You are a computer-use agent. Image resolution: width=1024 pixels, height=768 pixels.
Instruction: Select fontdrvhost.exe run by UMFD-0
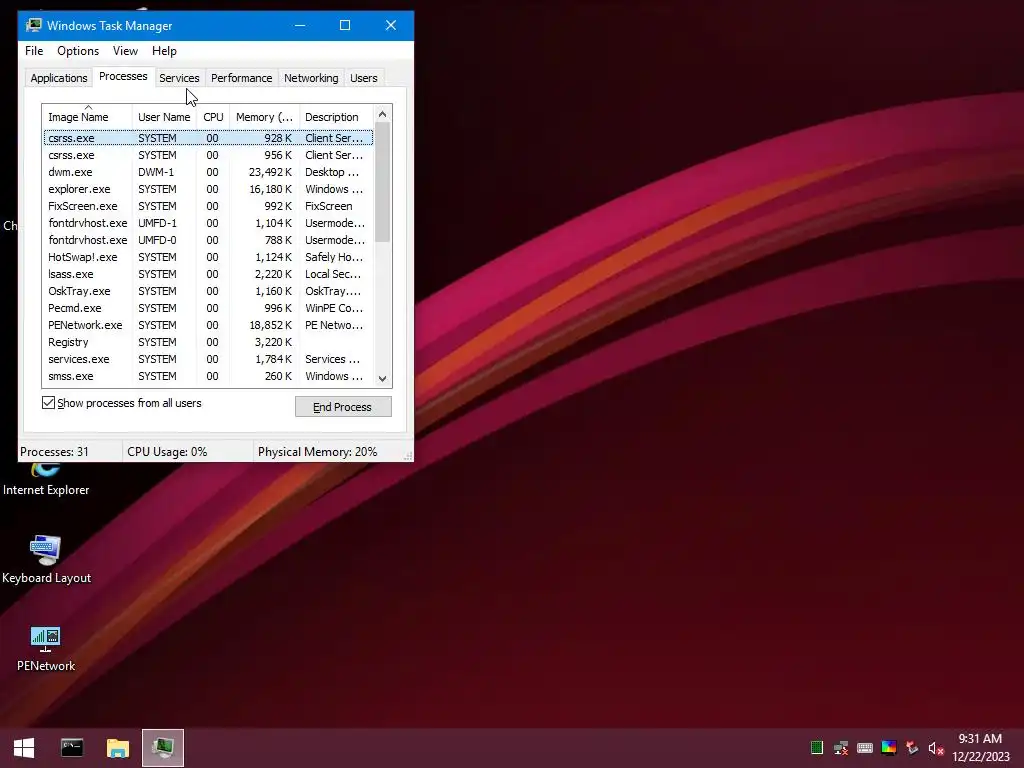click(x=208, y=240)
